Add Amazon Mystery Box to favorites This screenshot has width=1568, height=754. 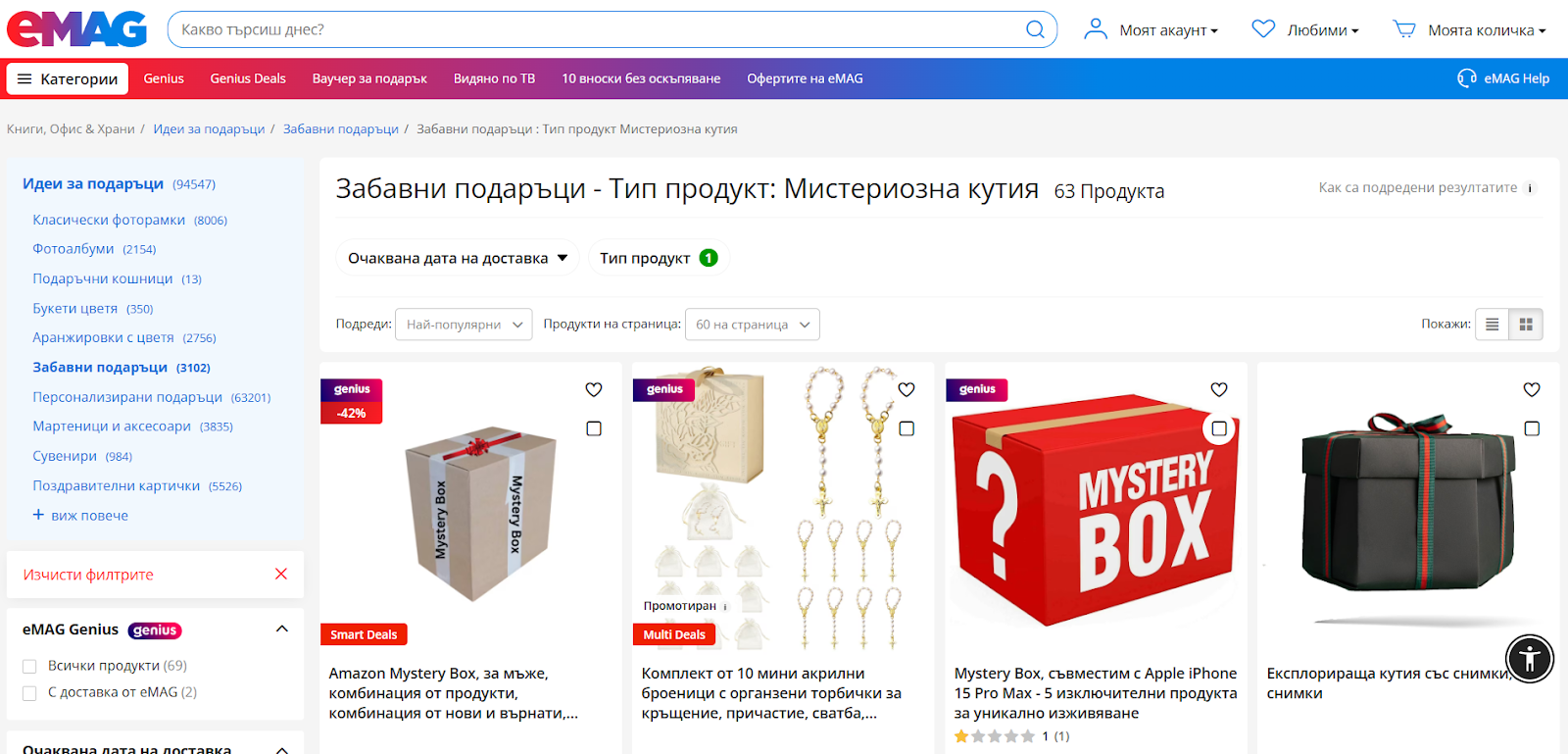pos(594,389)
